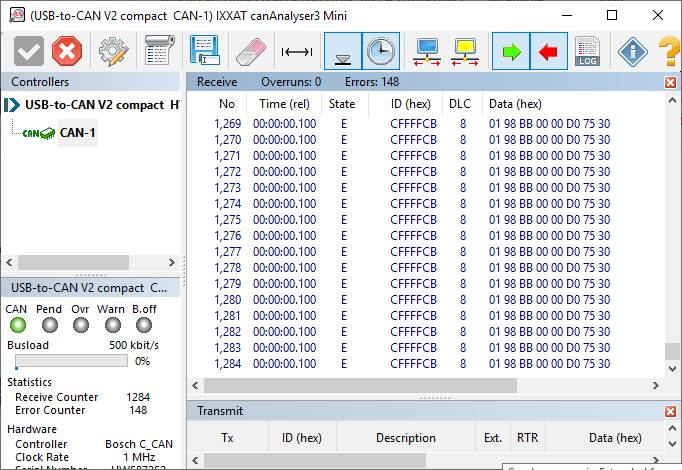
Task: Select receive row number 1,280
Action: click(412, 300)
